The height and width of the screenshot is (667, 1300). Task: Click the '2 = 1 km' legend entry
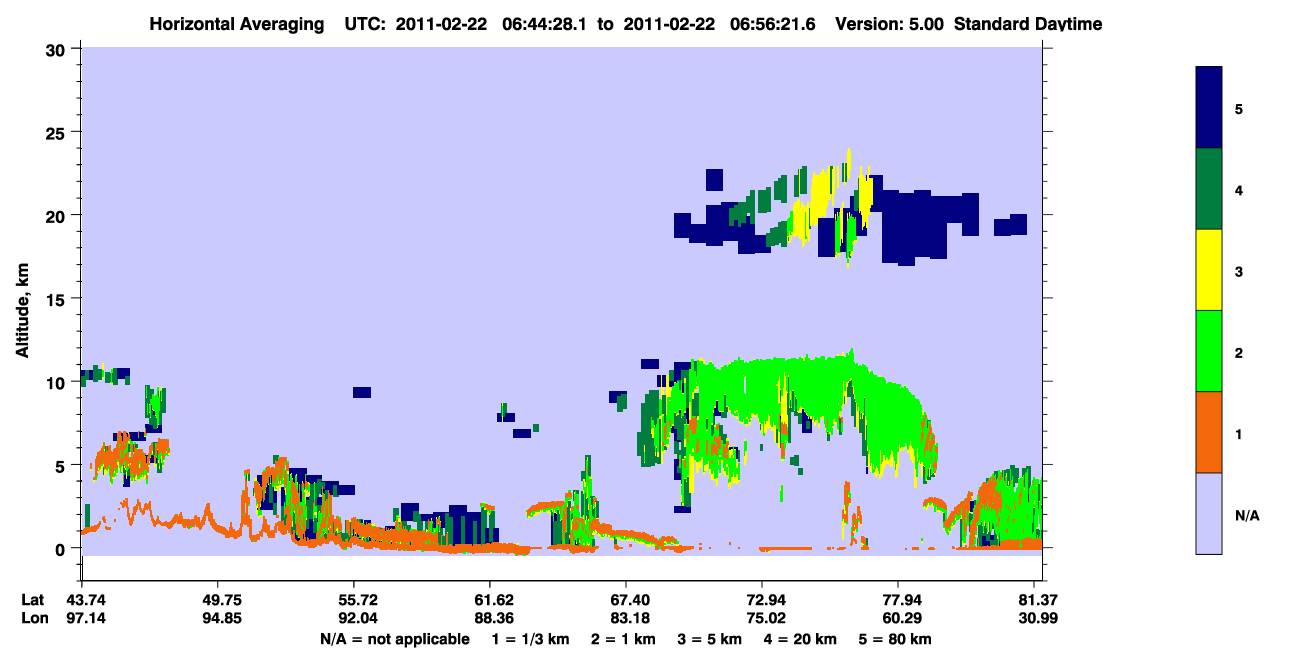point(622,639)
